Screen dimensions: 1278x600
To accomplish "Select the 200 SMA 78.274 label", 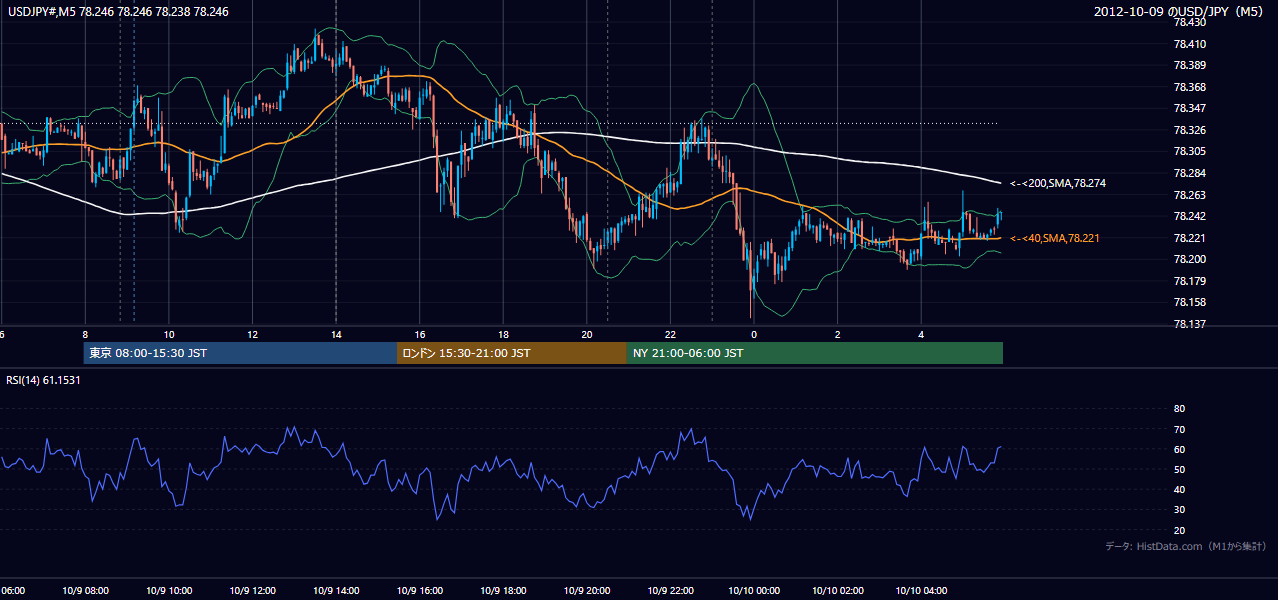I will point(1057,183).
